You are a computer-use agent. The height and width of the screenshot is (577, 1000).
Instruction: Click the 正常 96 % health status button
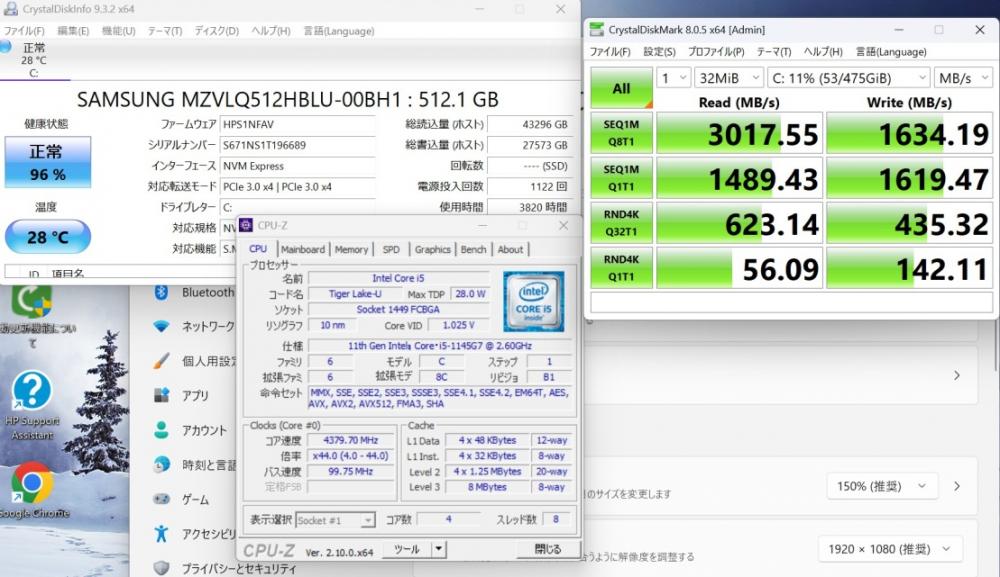click(48, 162)
